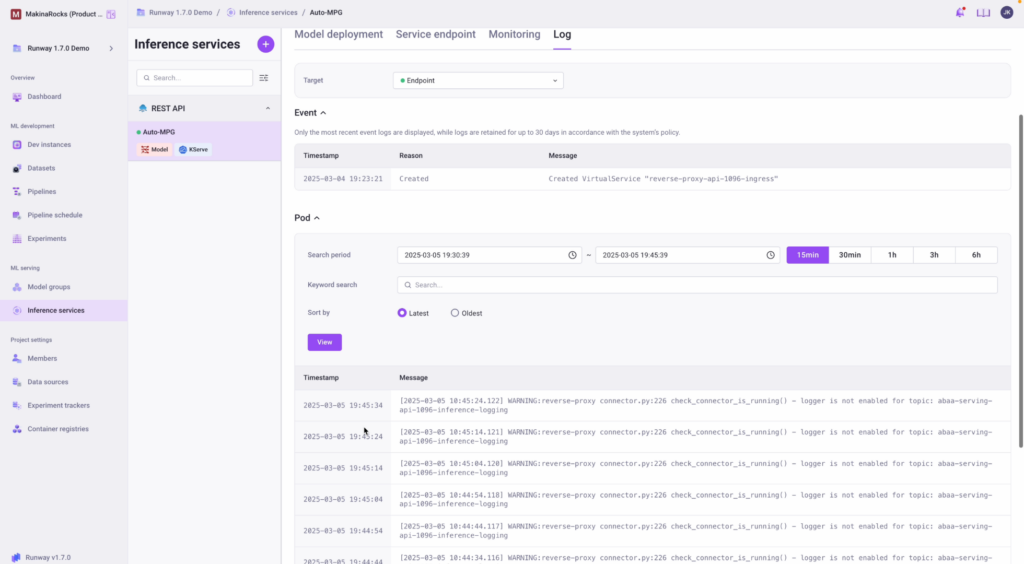Viewport: 1024px width, 564px height.
Task: Collapse the REST API group
Action: click(x=267, y=108)
